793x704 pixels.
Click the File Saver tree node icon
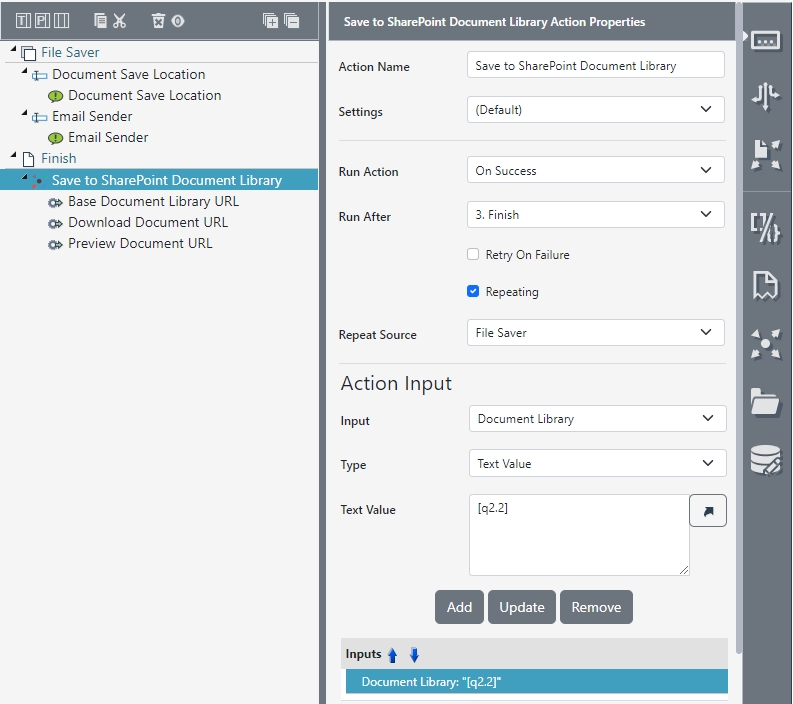29,53
